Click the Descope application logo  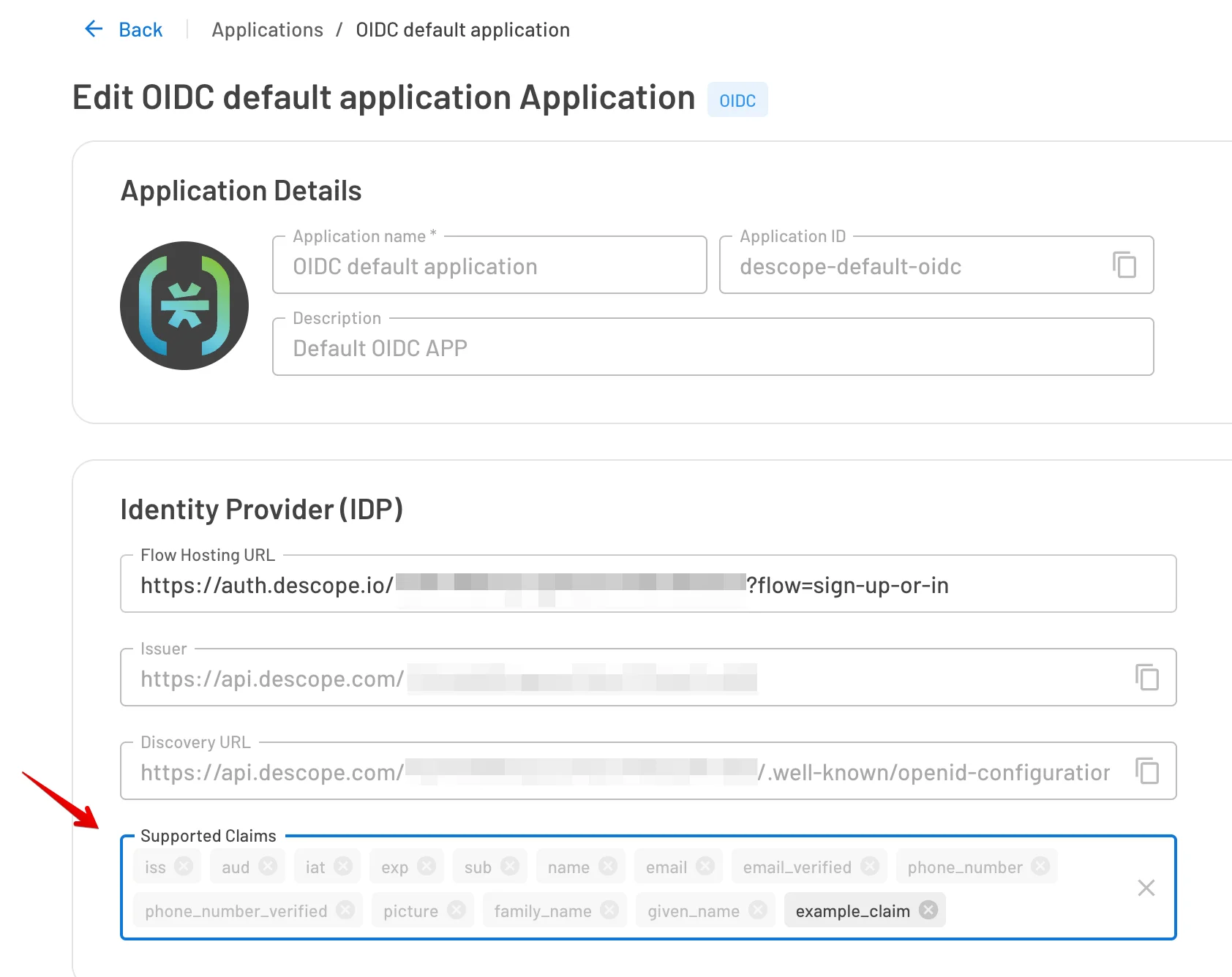click(x=184, y=306)
